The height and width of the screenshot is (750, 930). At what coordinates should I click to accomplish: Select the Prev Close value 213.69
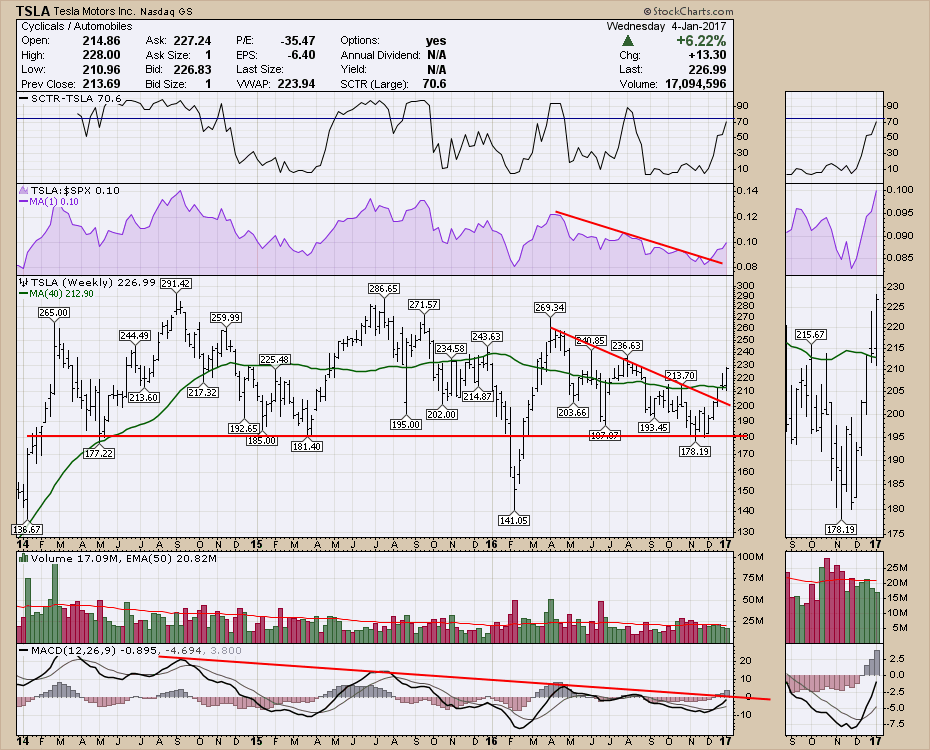click(x=101, y=84)
